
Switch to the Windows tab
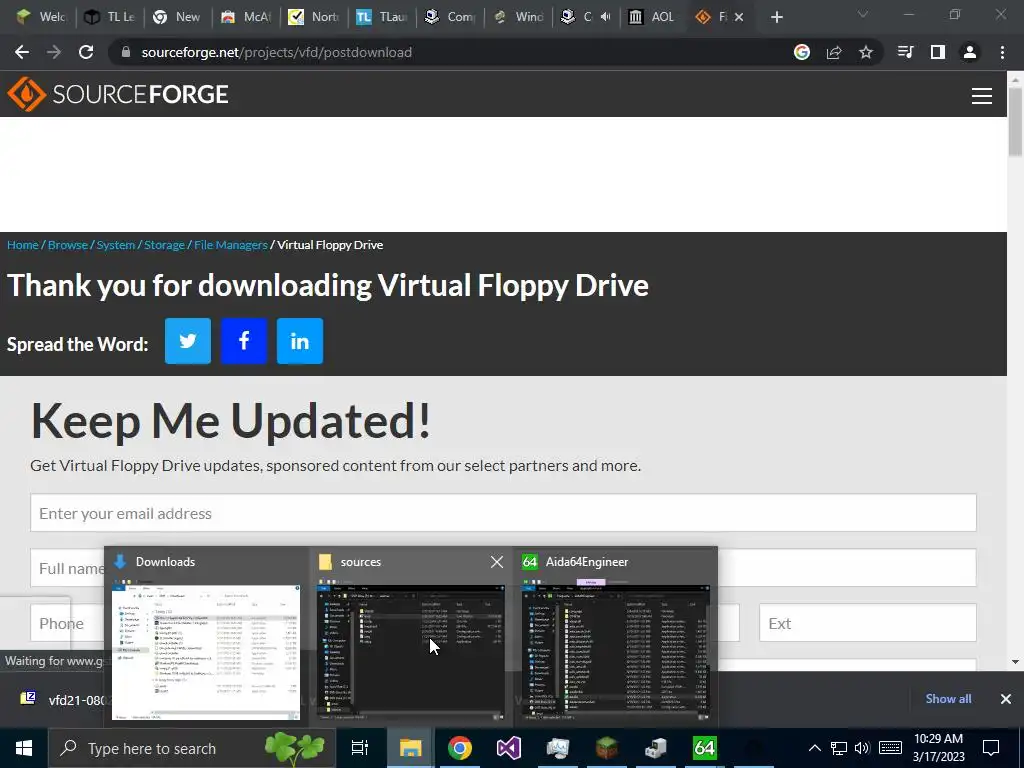coord(517,17)
